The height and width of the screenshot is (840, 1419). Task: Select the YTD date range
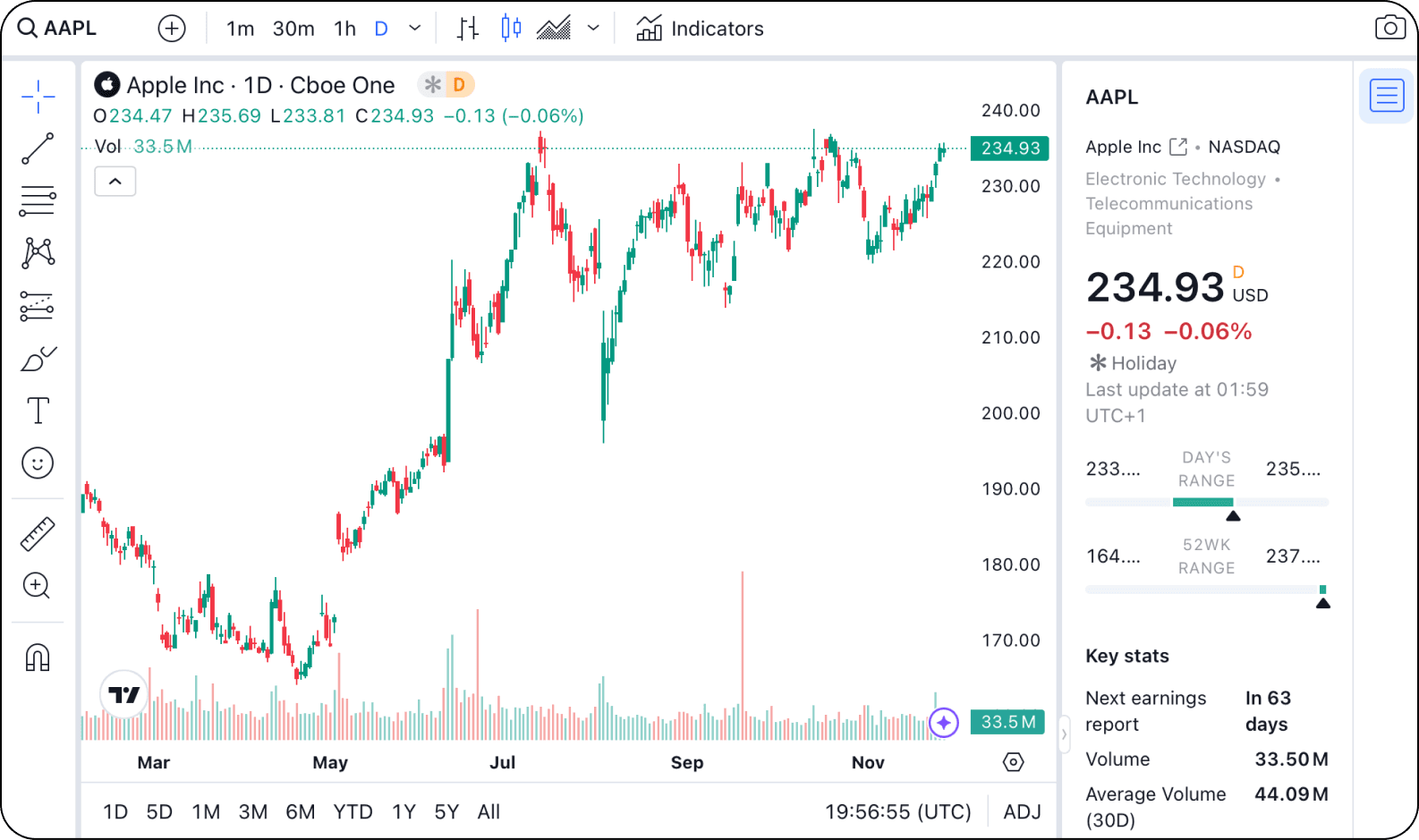coord(353,811)
